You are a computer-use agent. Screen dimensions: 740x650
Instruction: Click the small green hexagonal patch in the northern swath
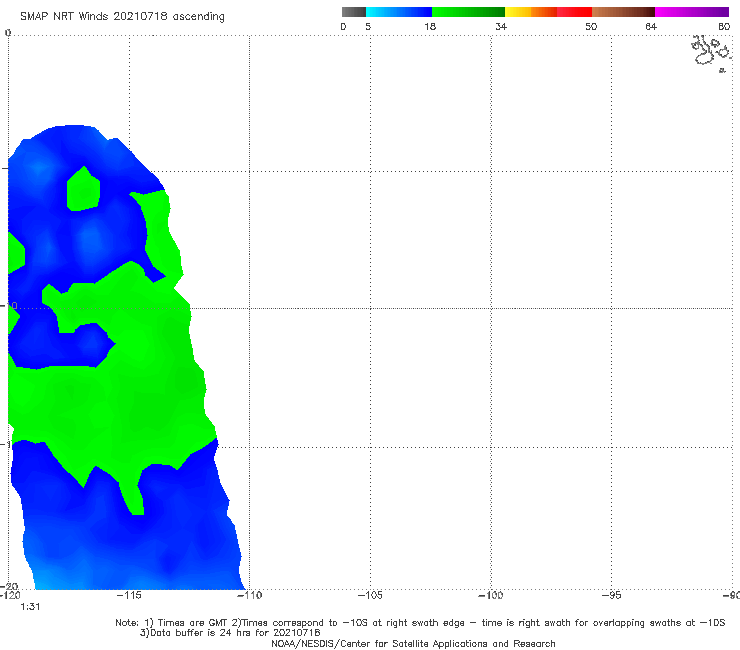coord(83,188)
